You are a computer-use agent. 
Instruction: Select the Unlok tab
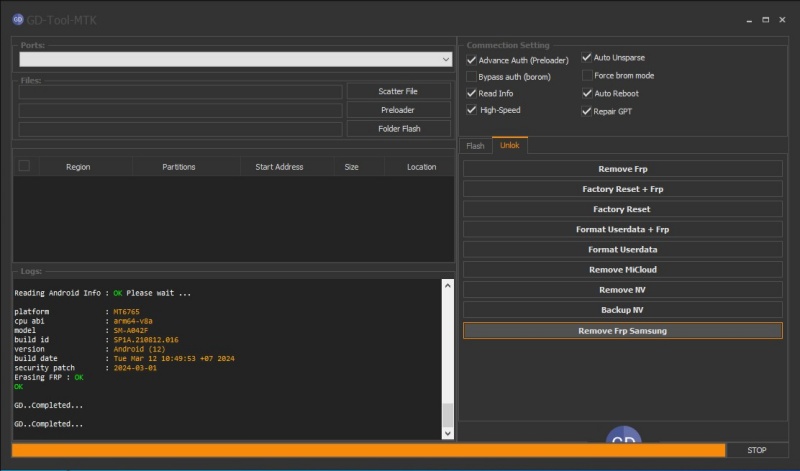pyautogui.click(x=510, y=145)
